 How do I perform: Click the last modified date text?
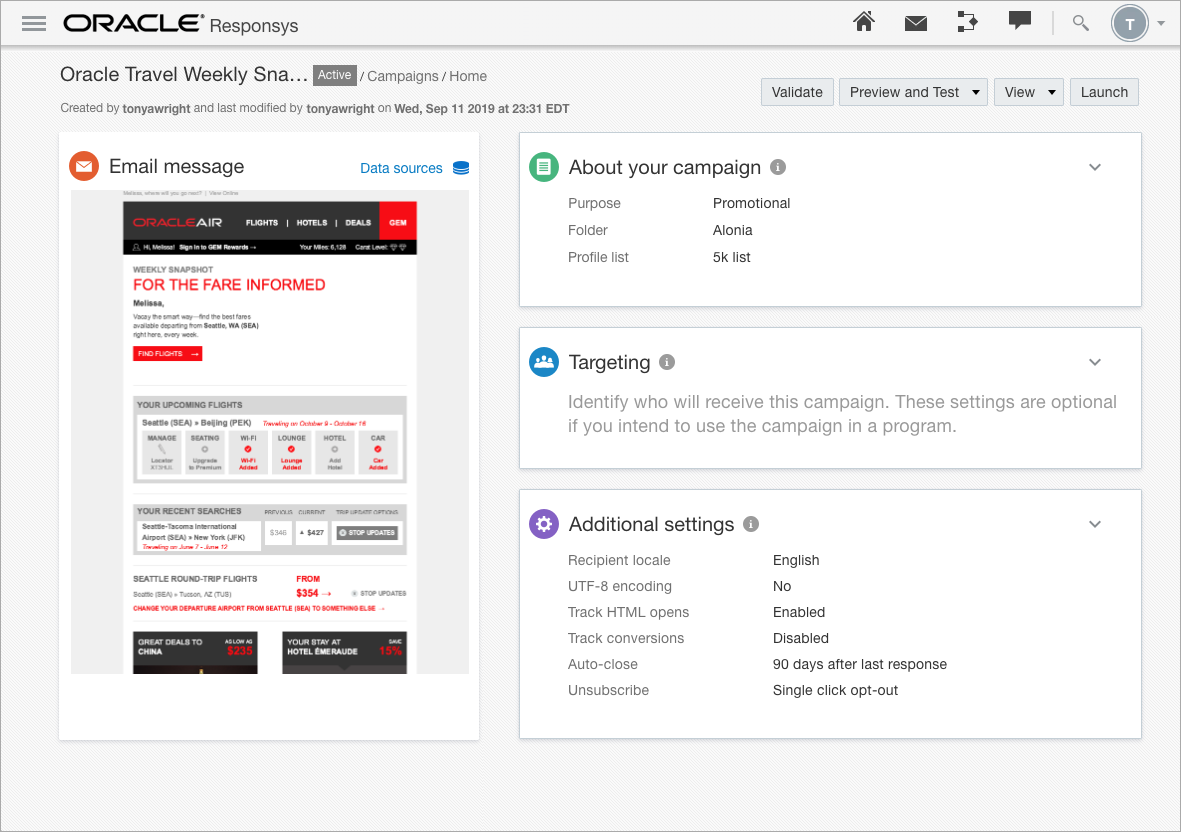coord(481,108)
